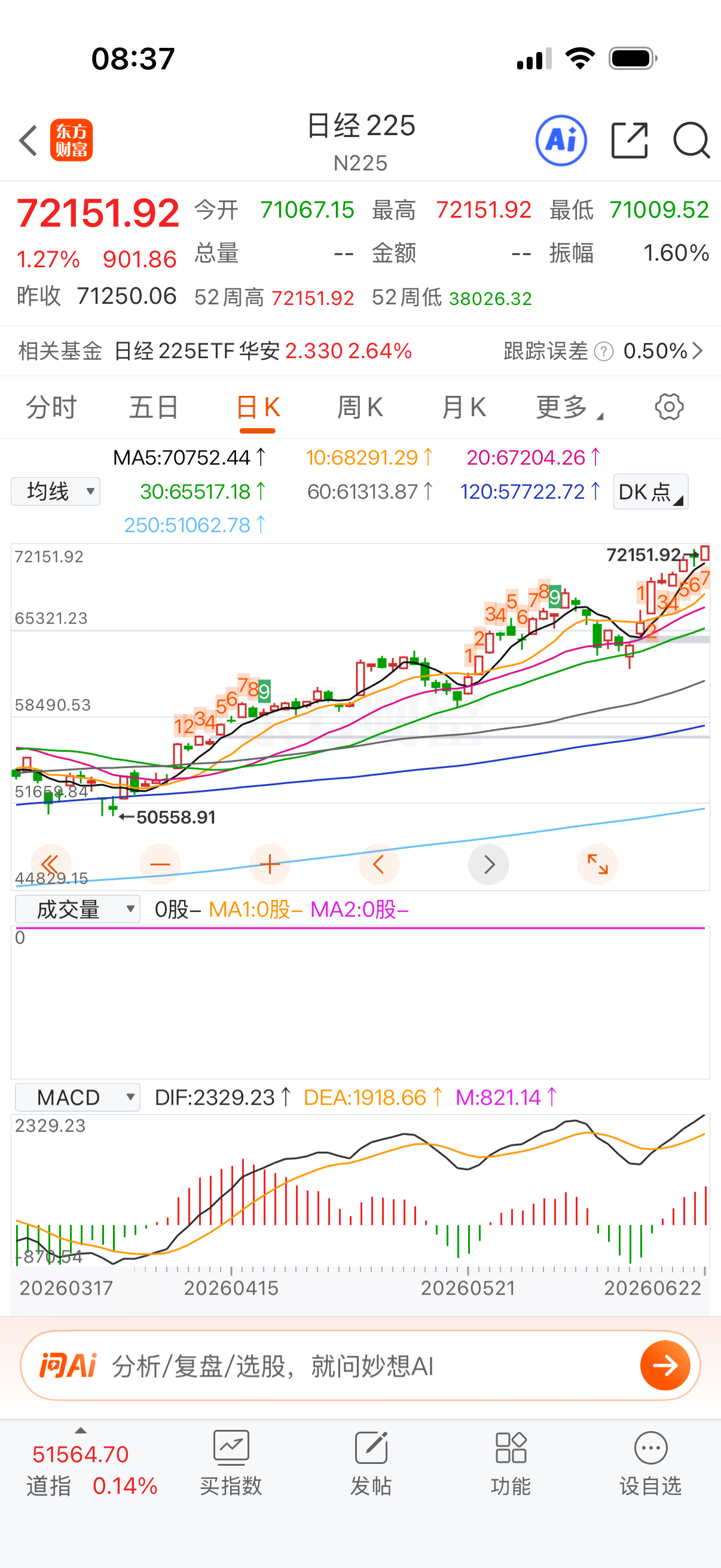Tap the 20:67204.26 moving average label

coord(534,457)
